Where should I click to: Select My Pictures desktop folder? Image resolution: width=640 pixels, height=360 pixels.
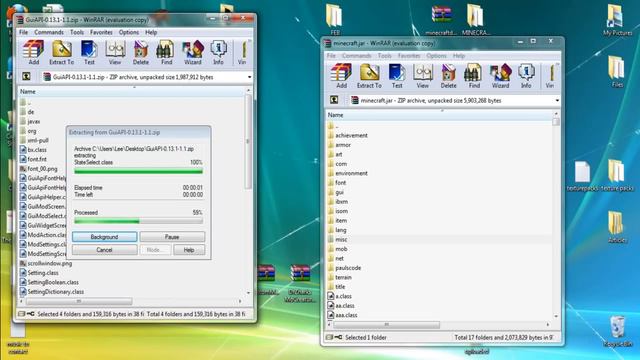(617, 19)
